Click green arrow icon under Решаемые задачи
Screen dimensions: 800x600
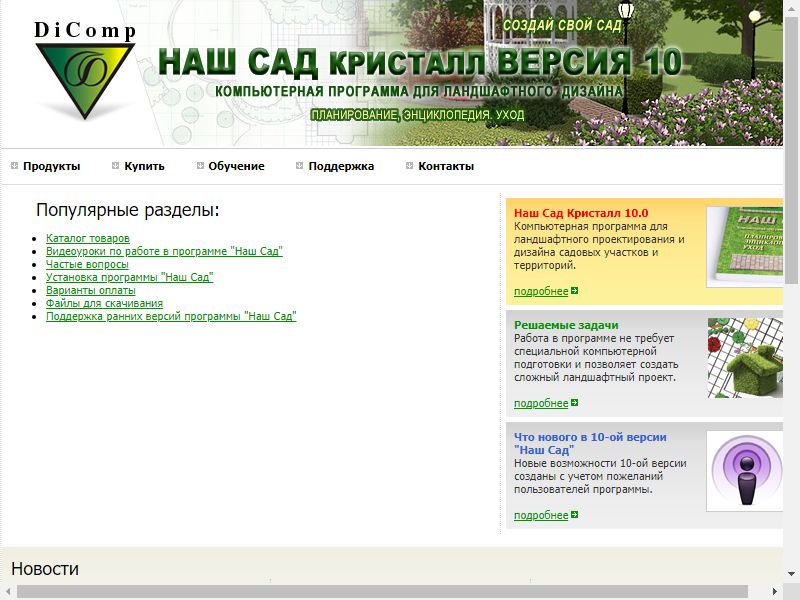[574, 403]
